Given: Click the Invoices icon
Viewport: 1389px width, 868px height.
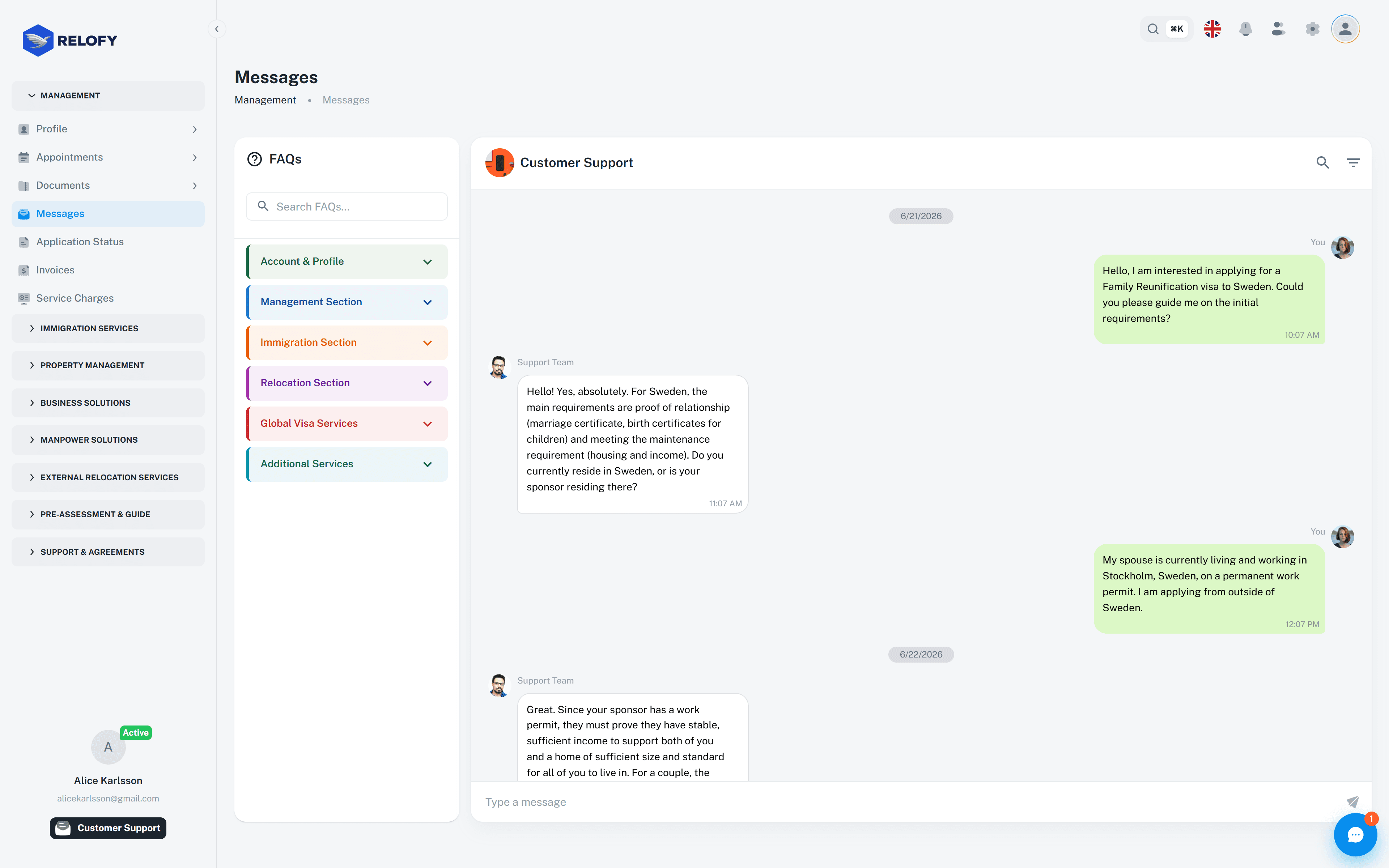Looking at the screenshot, I should (x=24, y=270).
